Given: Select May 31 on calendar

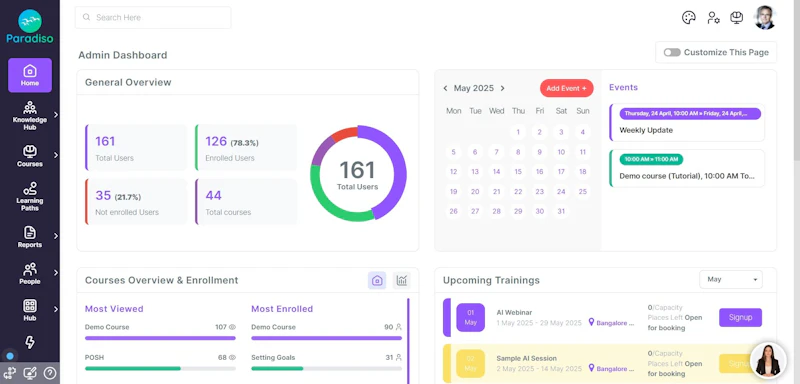Looking at the screenshot, I should coord(561,211).
